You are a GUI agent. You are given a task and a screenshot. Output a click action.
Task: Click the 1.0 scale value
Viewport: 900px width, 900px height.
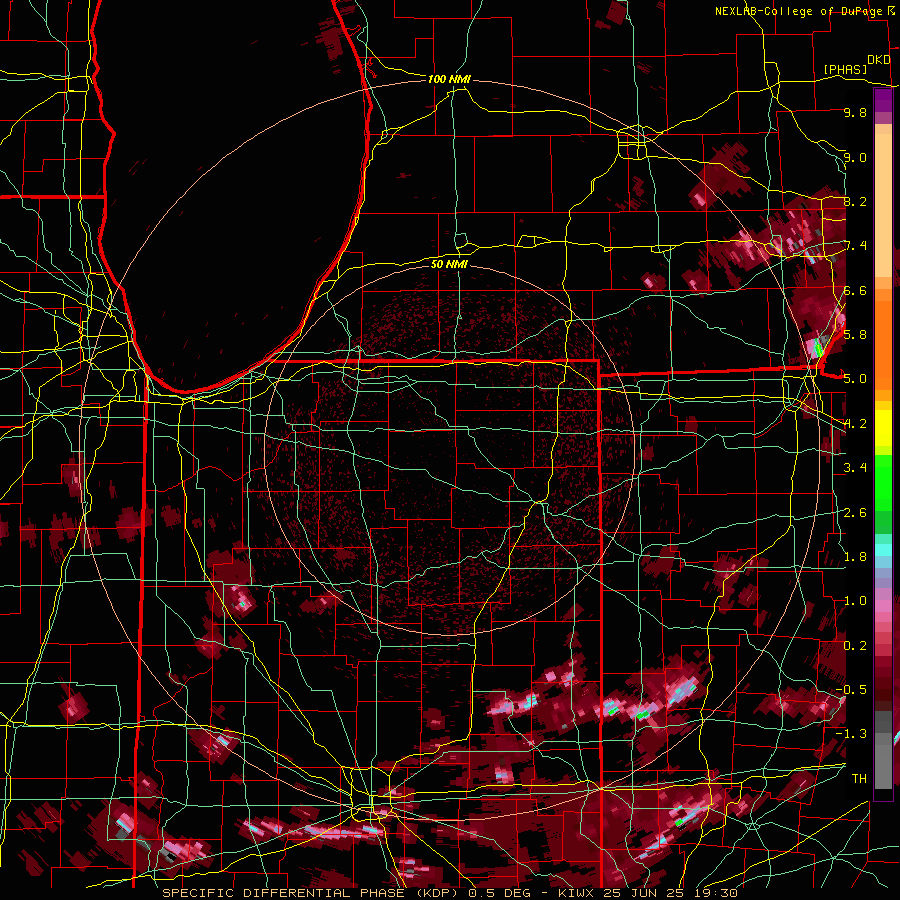pyautogui.click(x=855, y=601)
